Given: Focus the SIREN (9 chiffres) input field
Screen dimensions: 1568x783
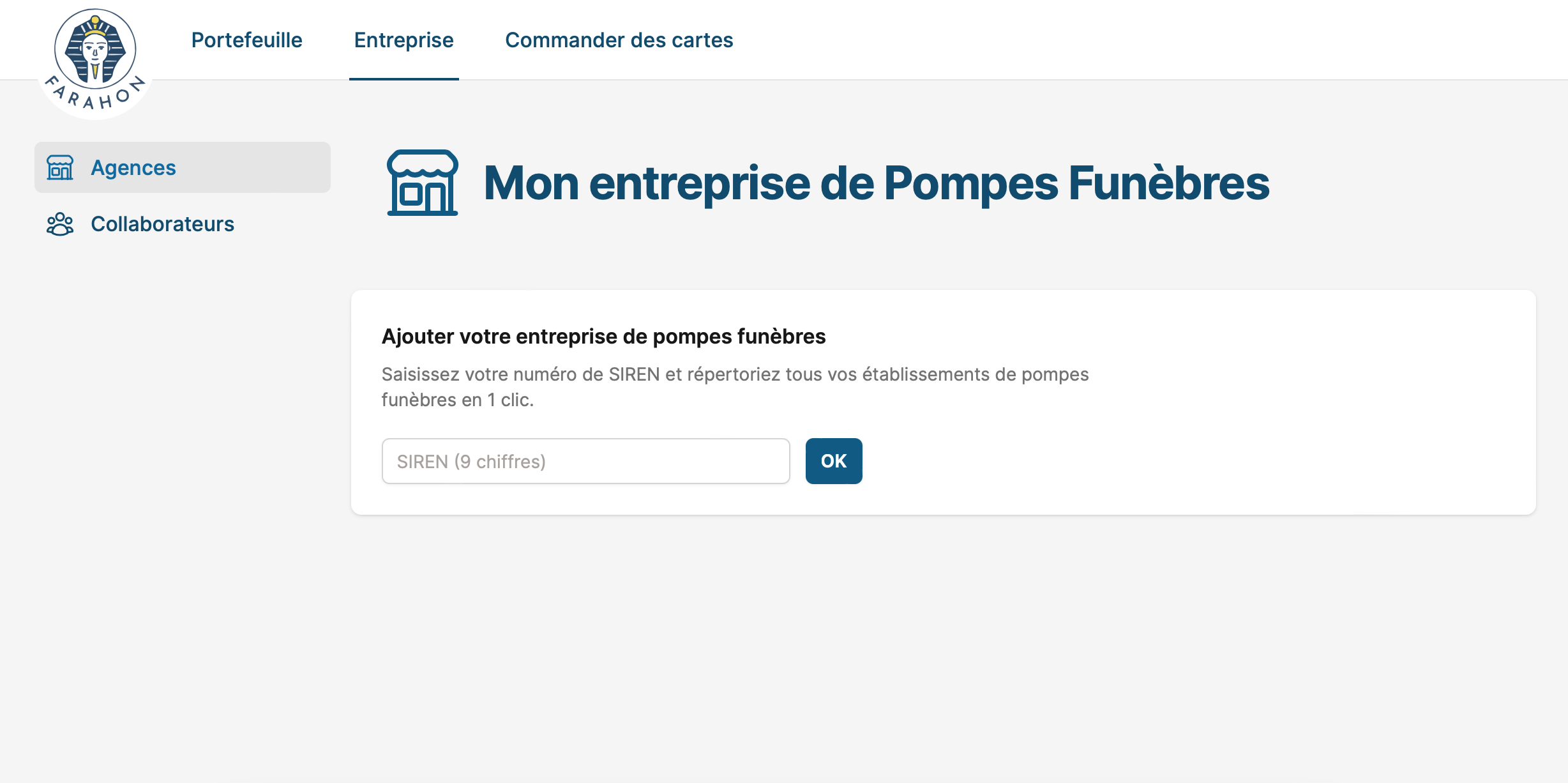Looking at the screenshot, I should pyautogui.click(x=585, y=461).
